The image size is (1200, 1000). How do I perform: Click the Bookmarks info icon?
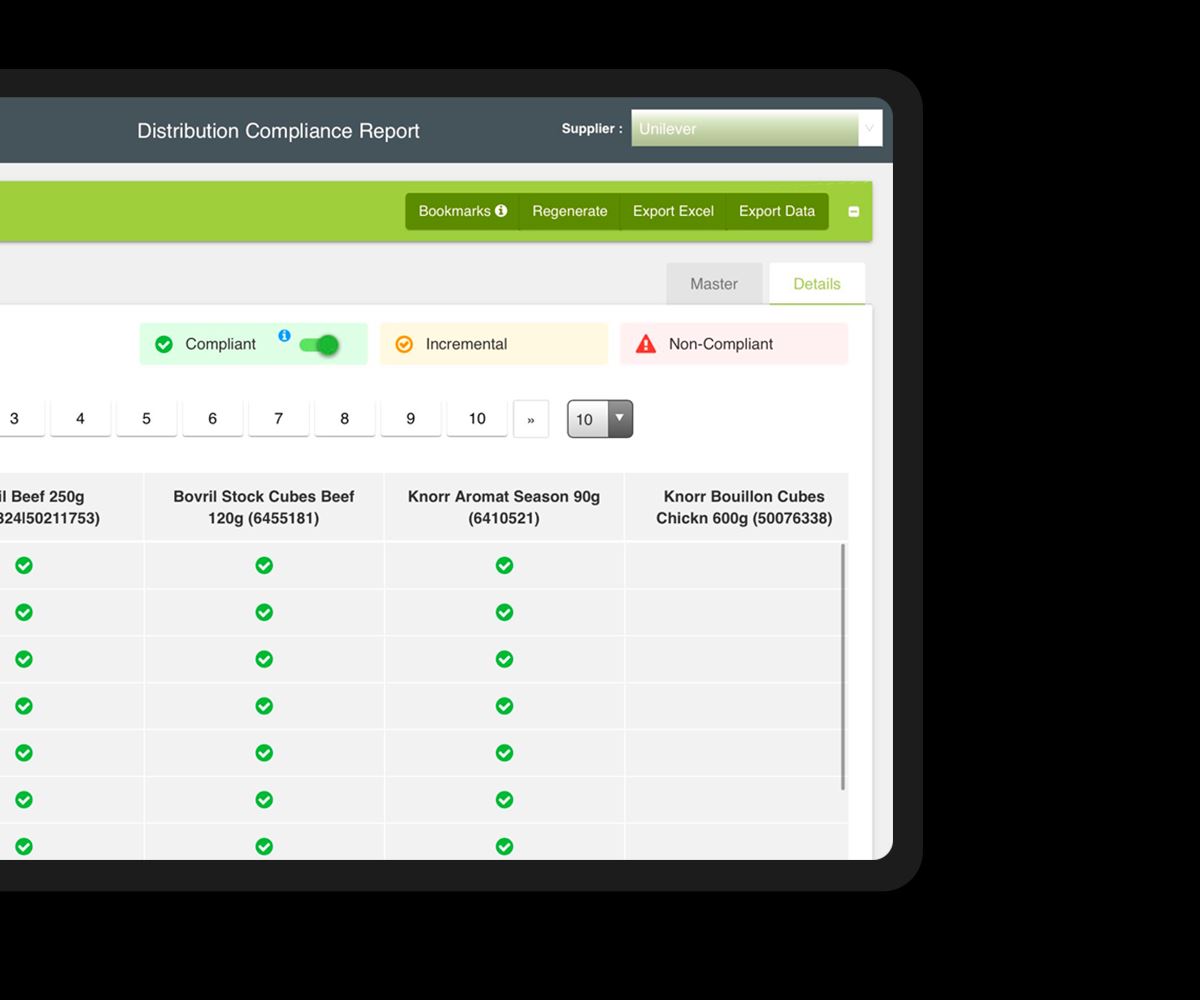[x=501, y=211]
